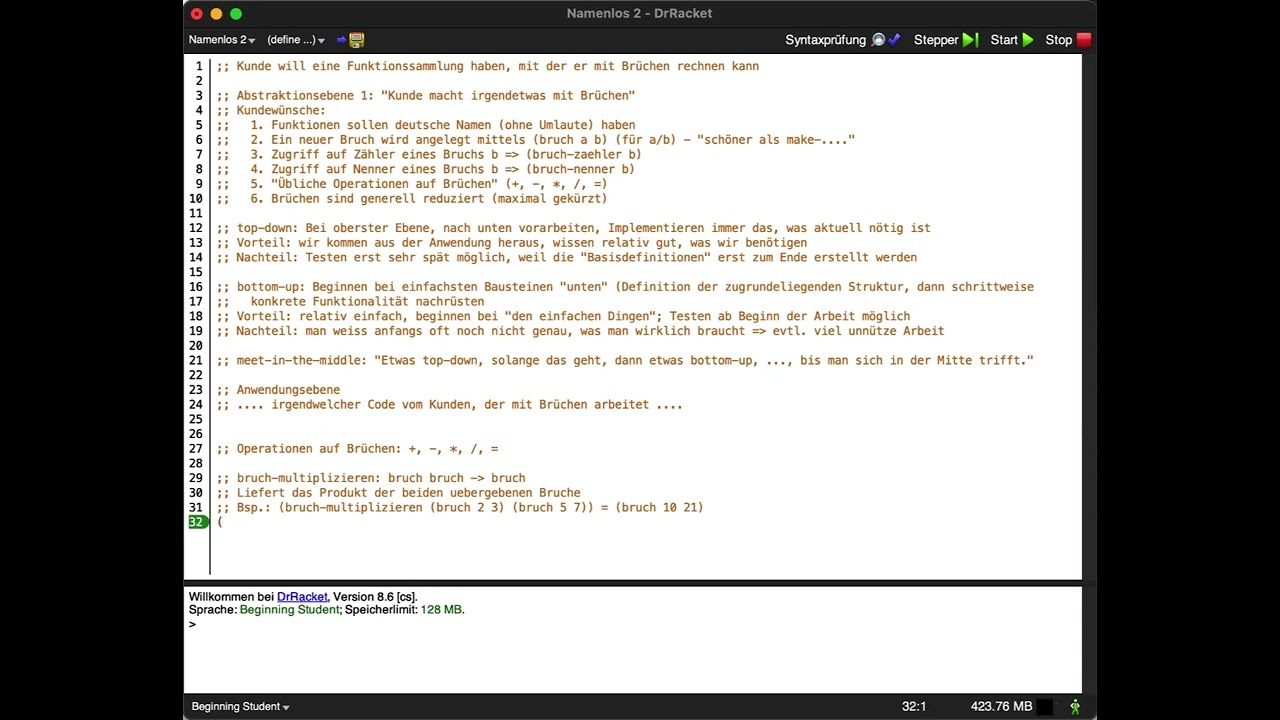Click line 31 Bsp. bruch-multiplizieren example
The height and width of the screenshot is (720, 1280).
[460, 507]
